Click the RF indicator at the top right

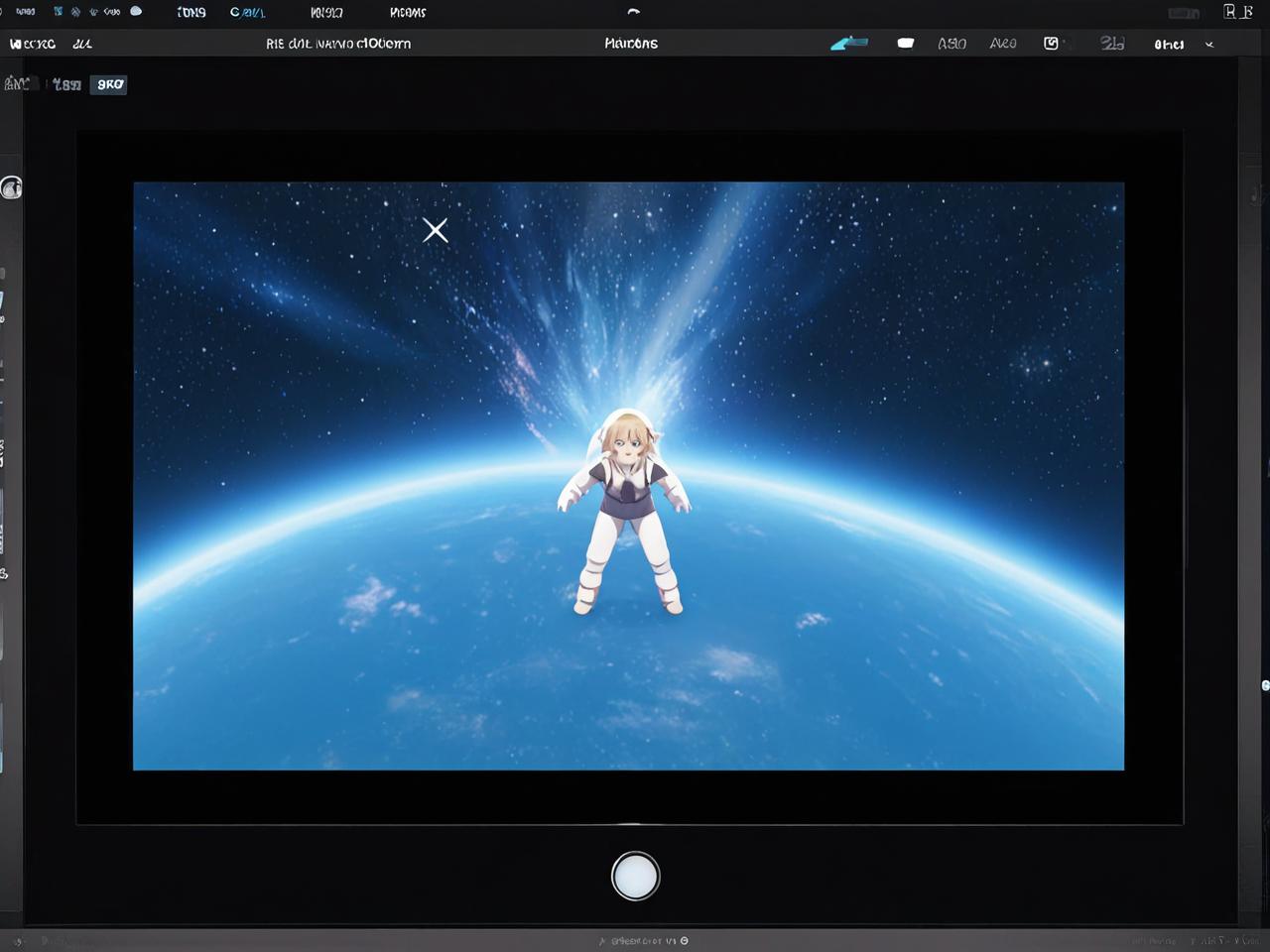pos(1238,12)
